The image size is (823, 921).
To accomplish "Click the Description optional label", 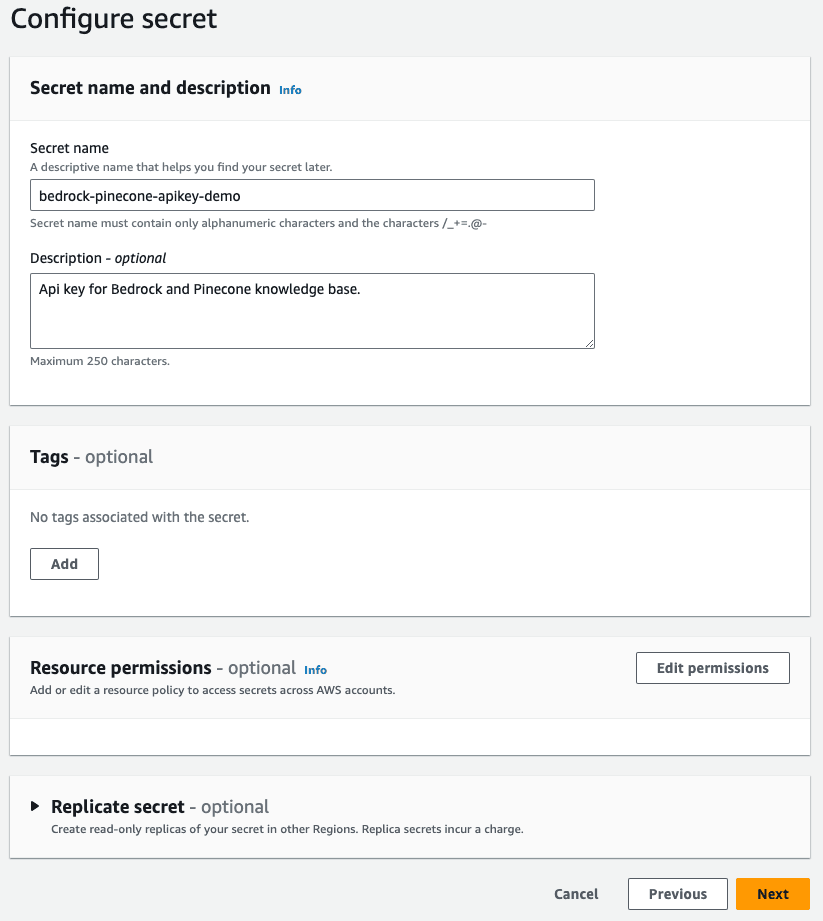I will point(98,258).
